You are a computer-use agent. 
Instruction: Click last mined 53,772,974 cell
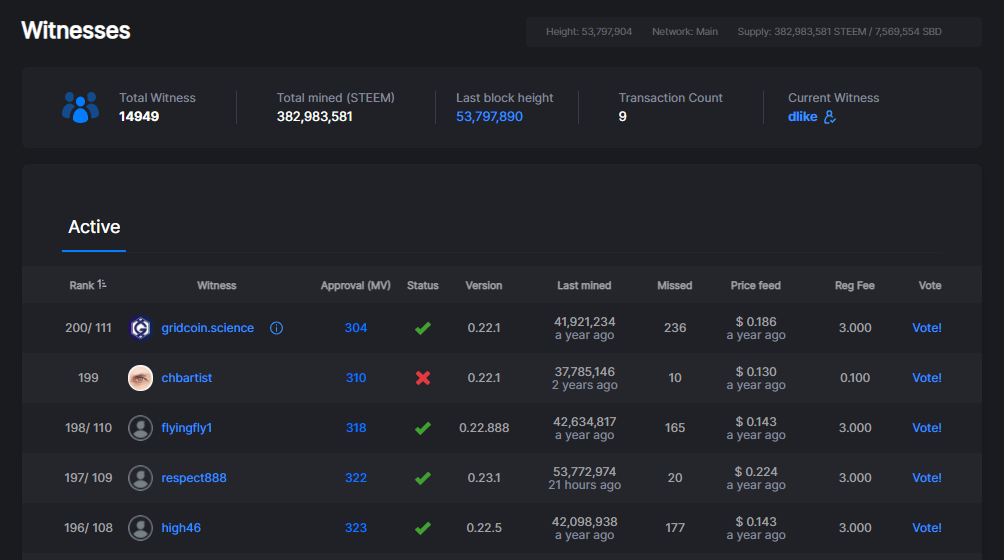coord(585,472)
